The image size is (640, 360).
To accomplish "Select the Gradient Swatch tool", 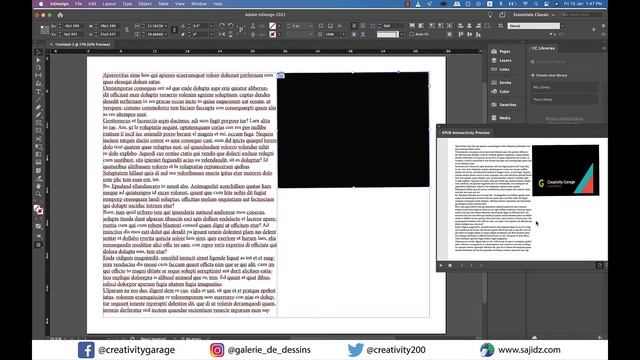I will [38, 154].
